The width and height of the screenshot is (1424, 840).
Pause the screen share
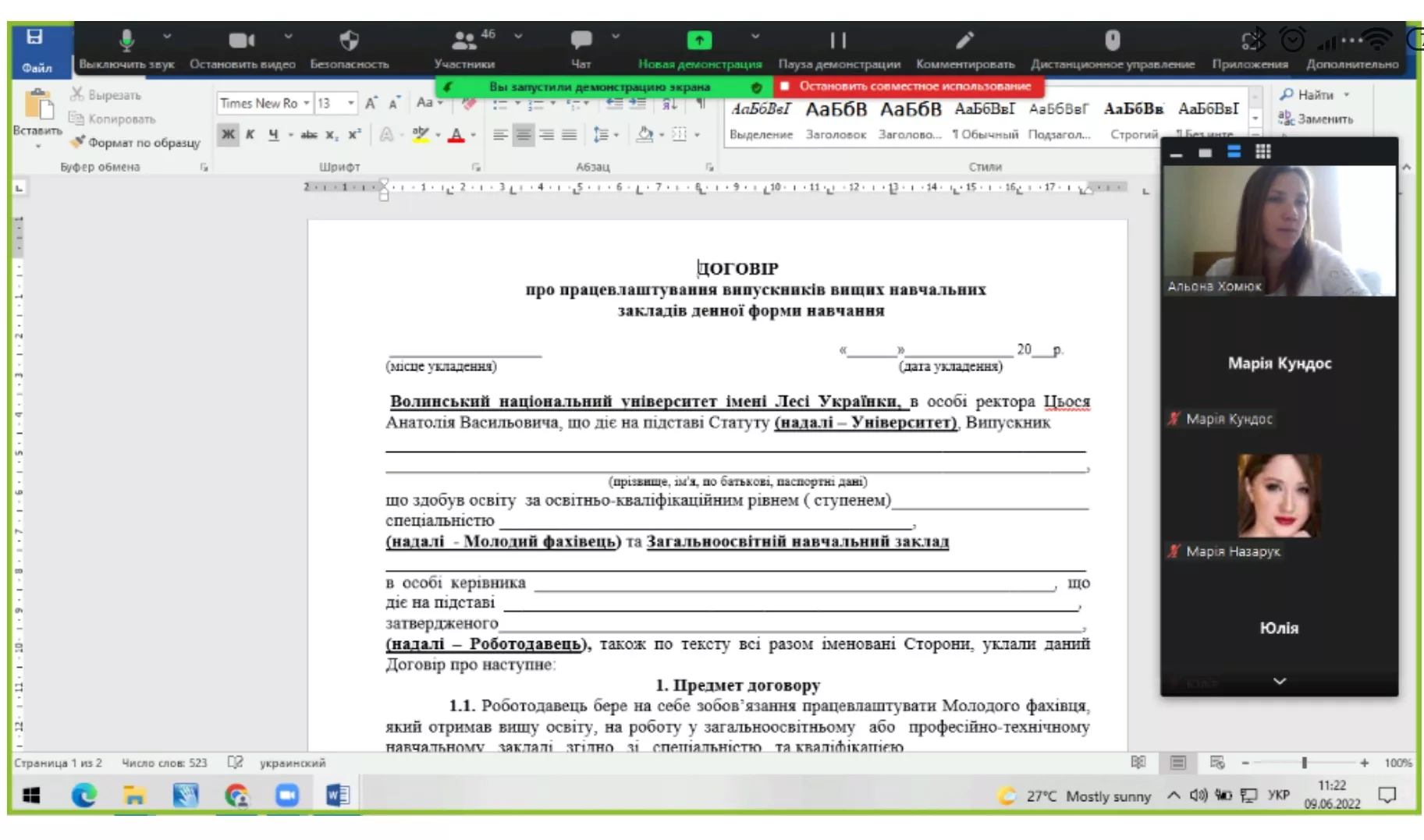click(838, 41)
